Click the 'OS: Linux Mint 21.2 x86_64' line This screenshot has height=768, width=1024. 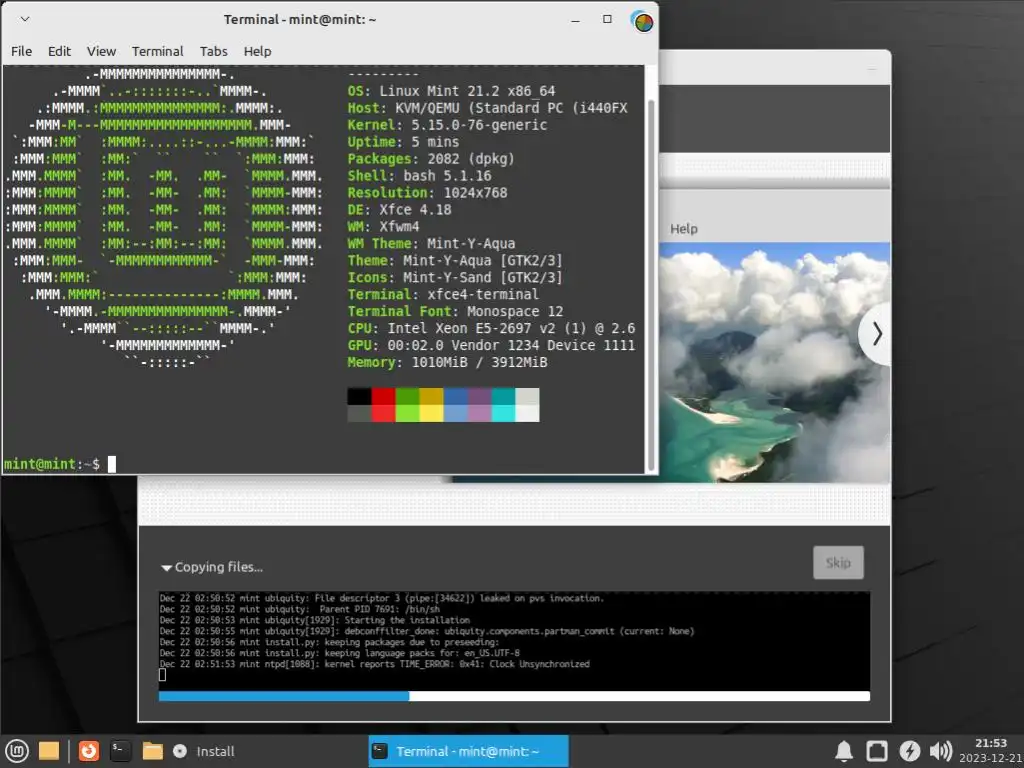(451, 91)
